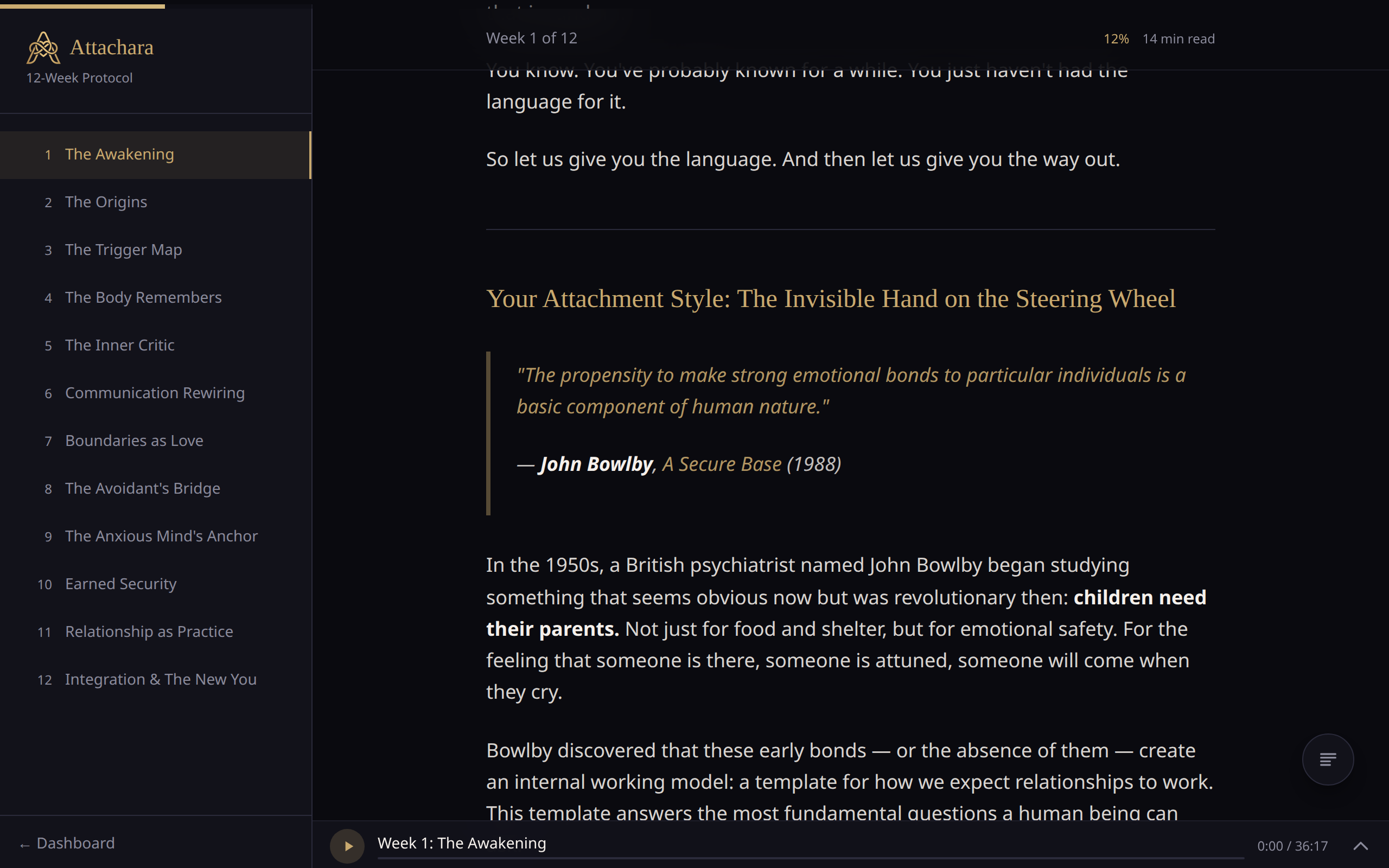The height and width of the screenshot is (868, 1389).
Task: Open the floating table of contents button
Action: 1327,759
